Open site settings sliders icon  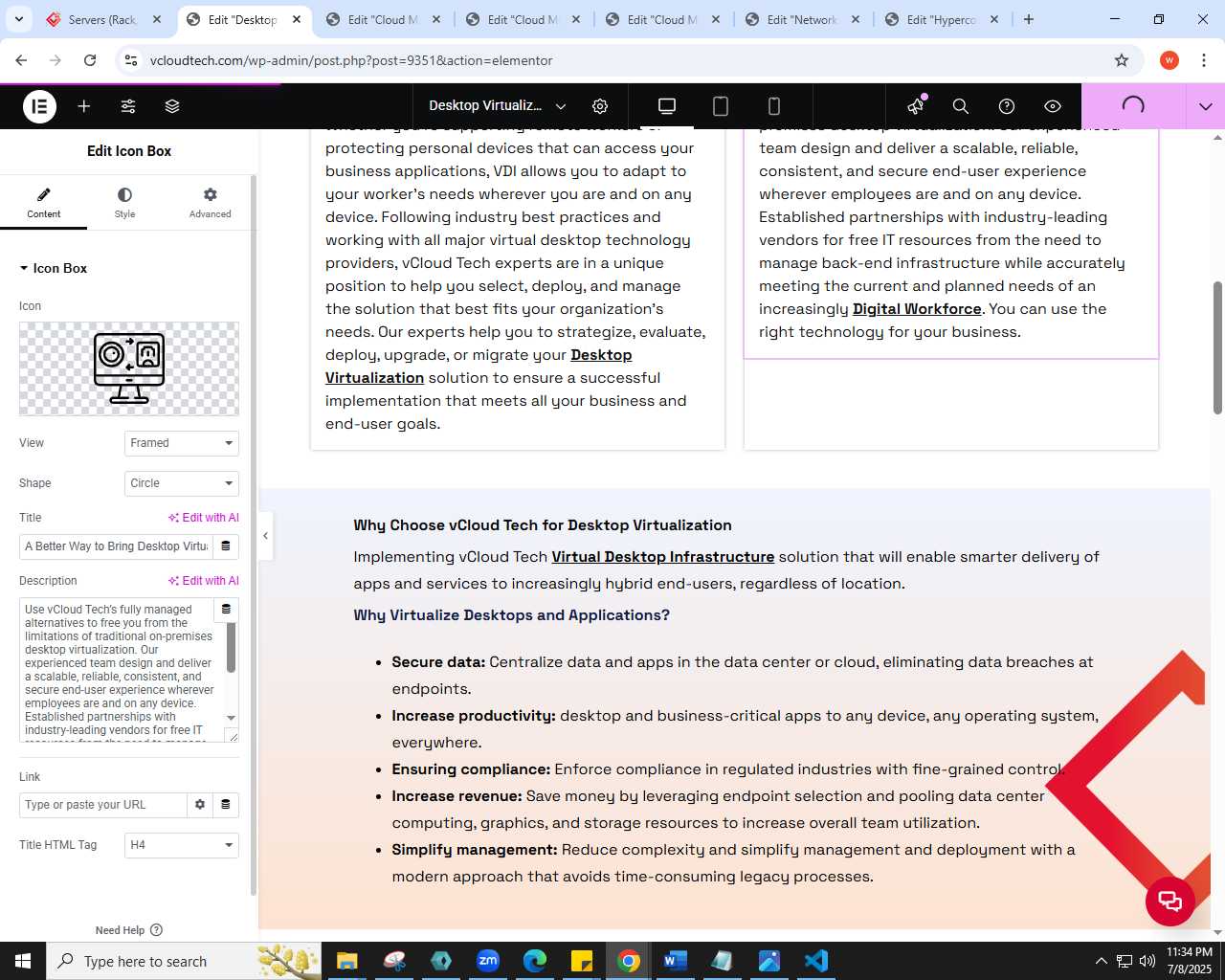(128, 106)
